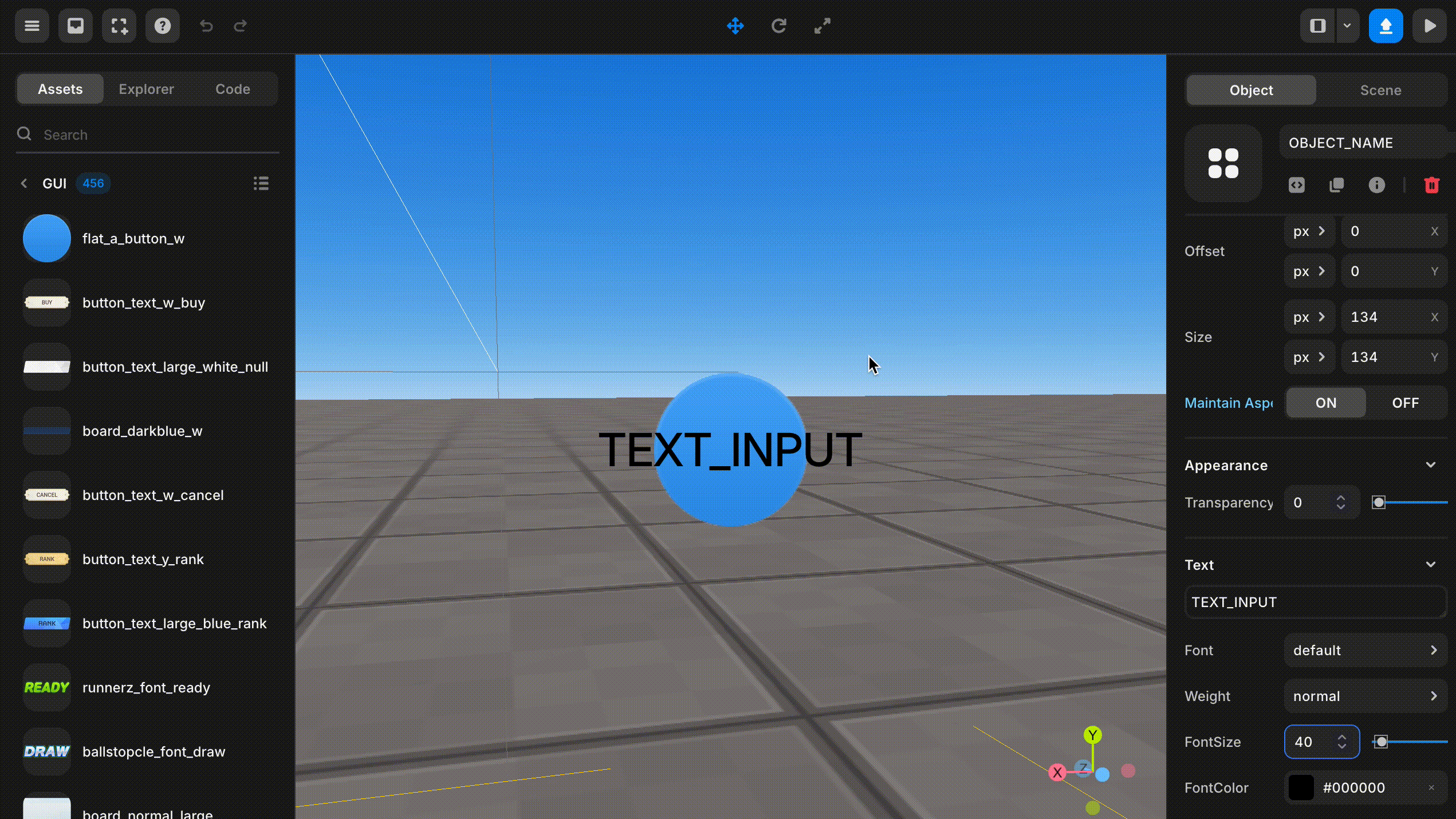Image resolution: width=1456 pixels, height=819 pixels.
Task: Click the redo icon in toolbar
Action: (241, 26)
